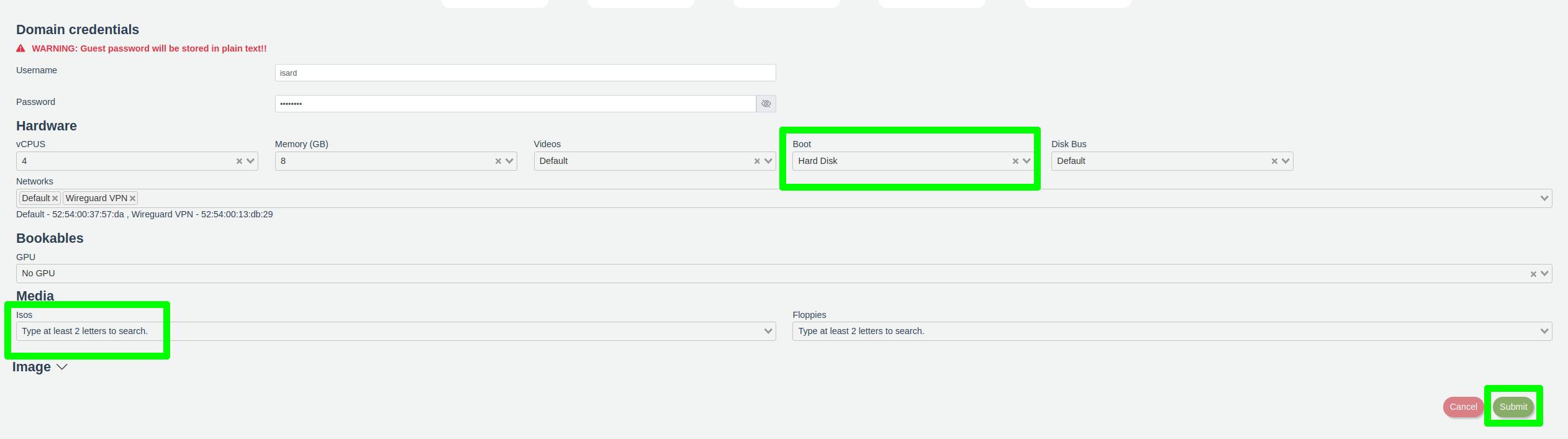Expand the Image section
The image size is (1568, 439).
(40, 367)
